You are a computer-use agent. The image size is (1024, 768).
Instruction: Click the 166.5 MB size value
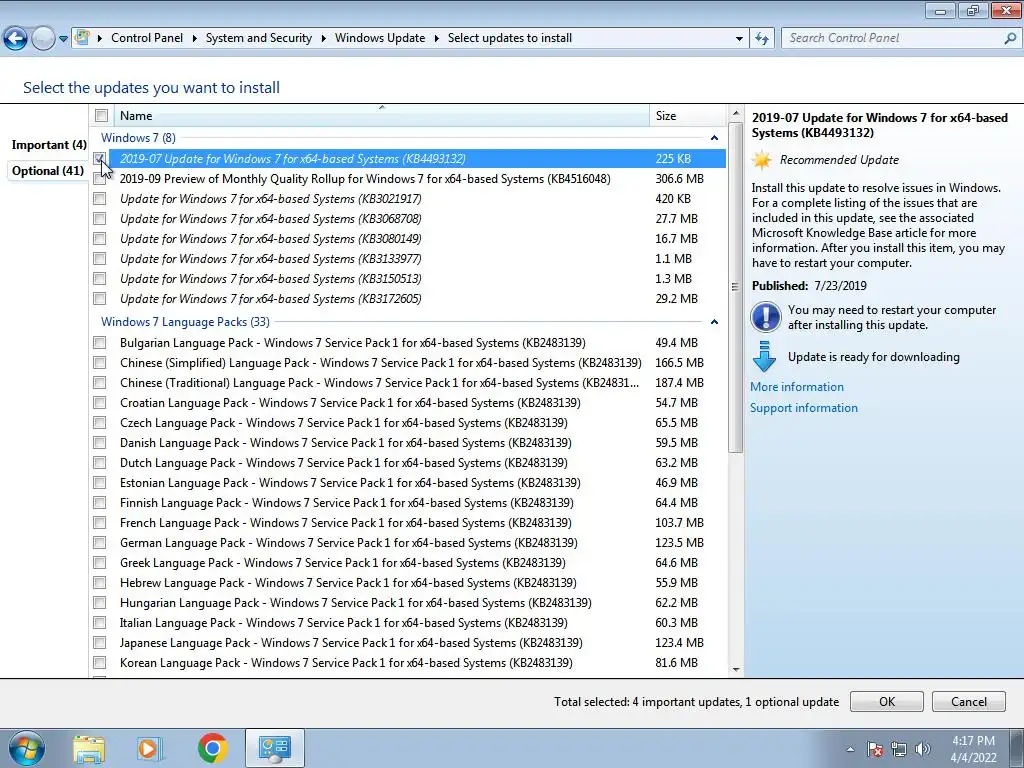(679, 363)
